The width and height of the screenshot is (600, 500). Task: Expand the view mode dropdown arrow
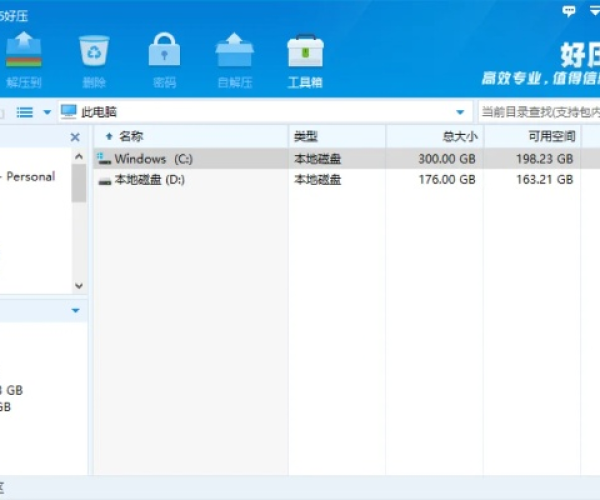coord(47,112)
